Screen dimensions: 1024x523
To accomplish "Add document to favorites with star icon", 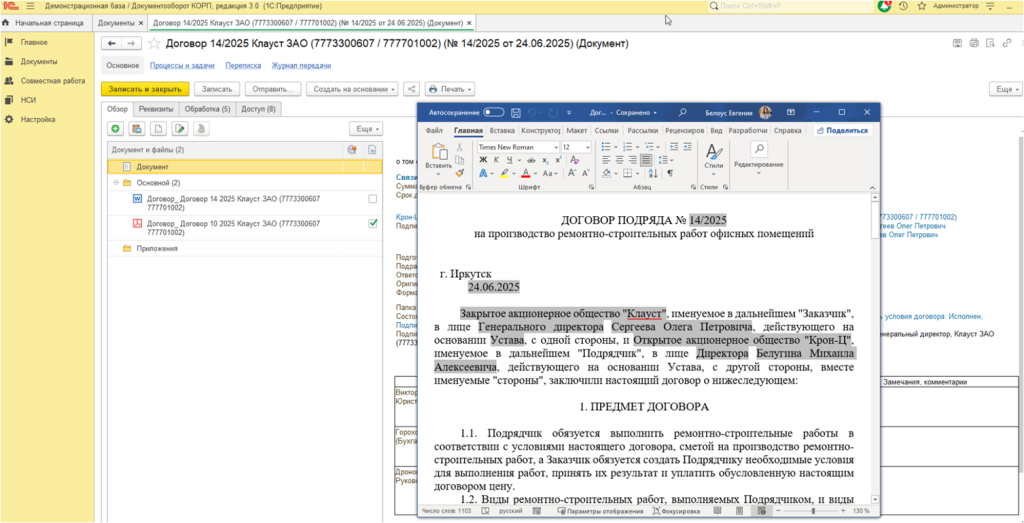I will [154, 44].
